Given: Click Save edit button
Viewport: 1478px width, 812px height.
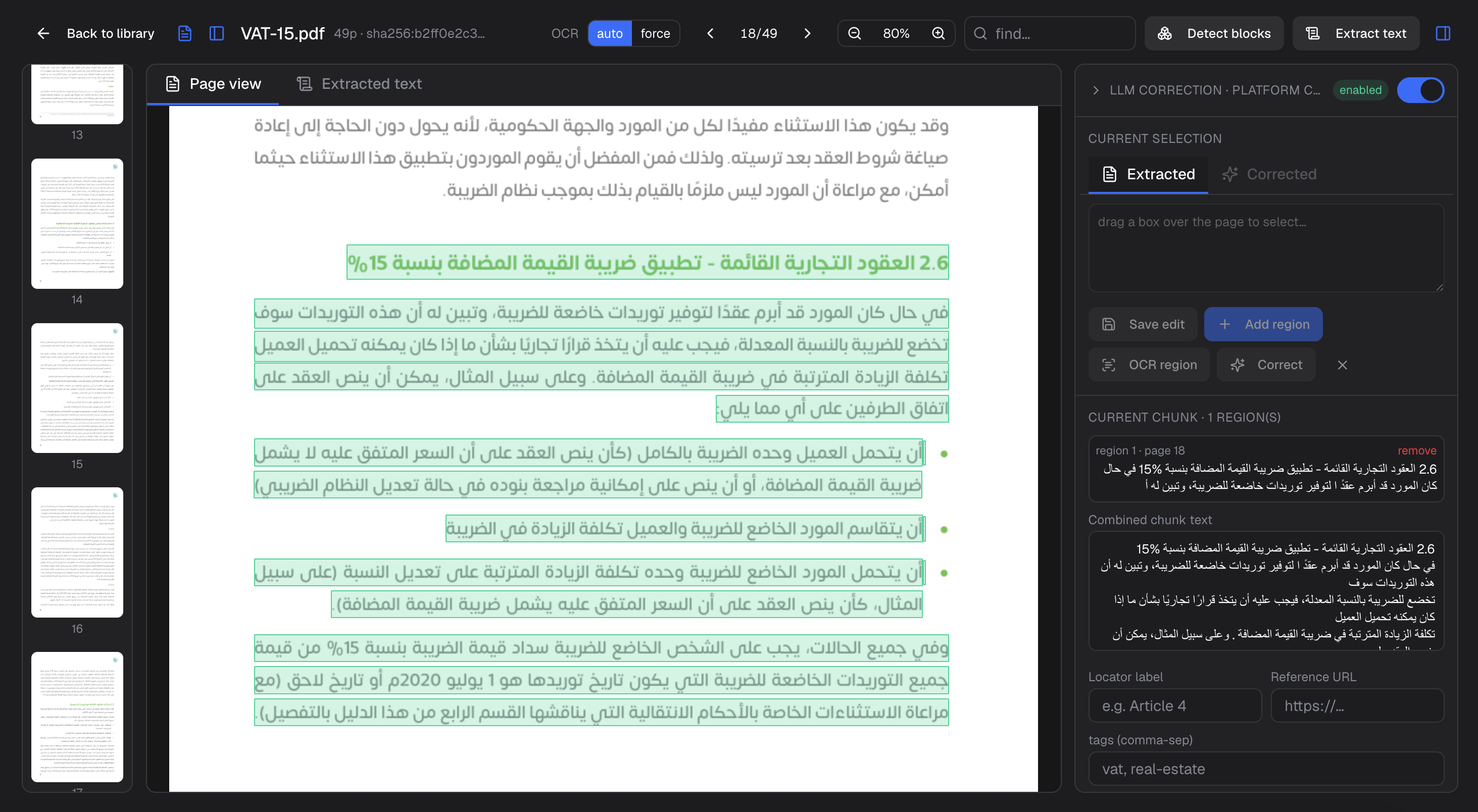Looking at the screenshot, I should [x=1143, y=324].
